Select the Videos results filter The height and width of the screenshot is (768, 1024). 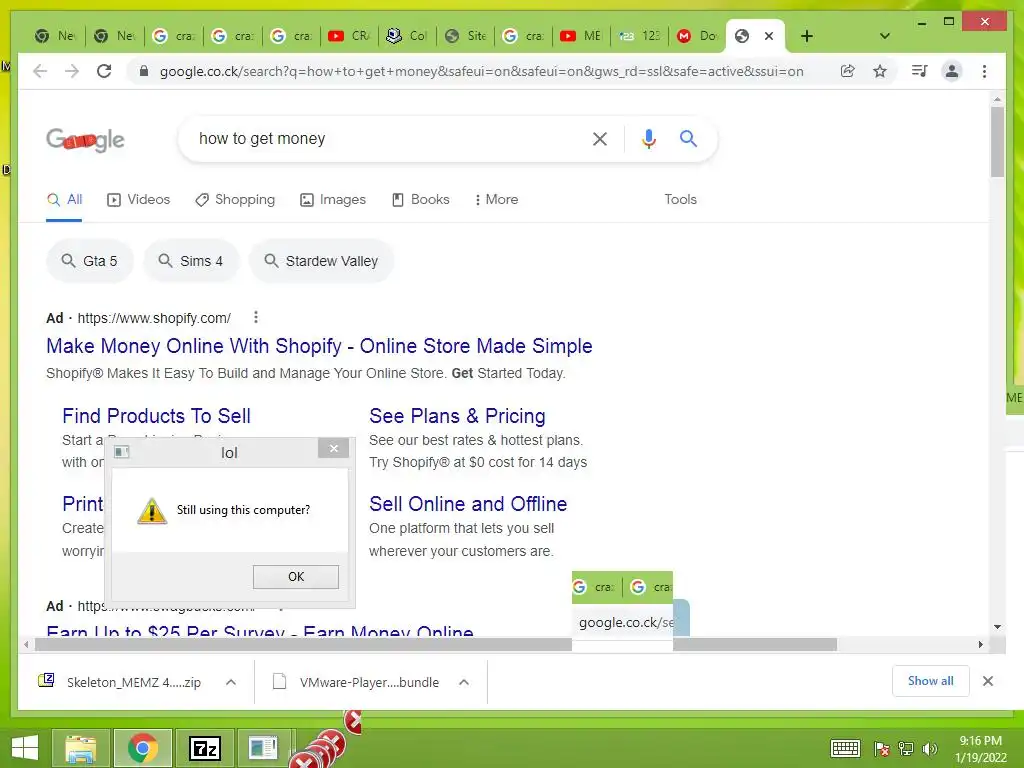tap(138, 199)
